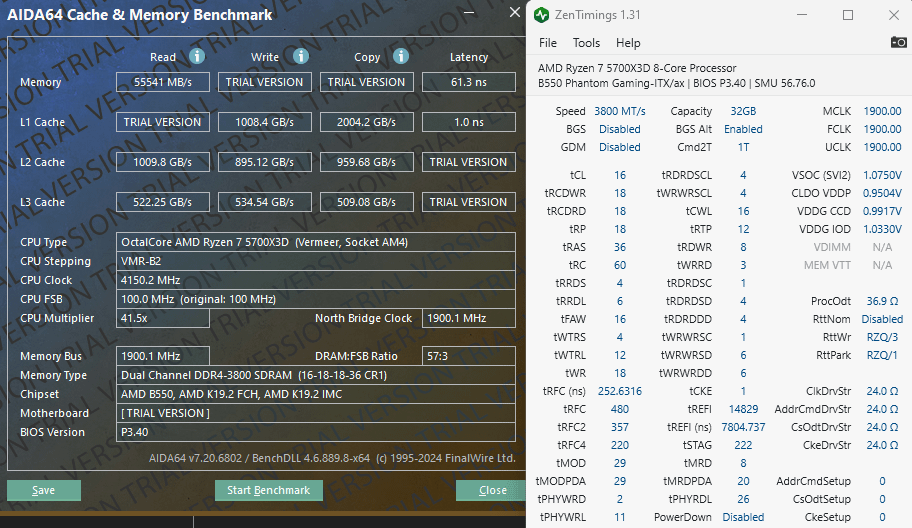The width and height of the screenshot is (912, 528).
Task: Click tRFC (ns) value 252.6316
Action: pyautogui.click(x=619, y=391)
